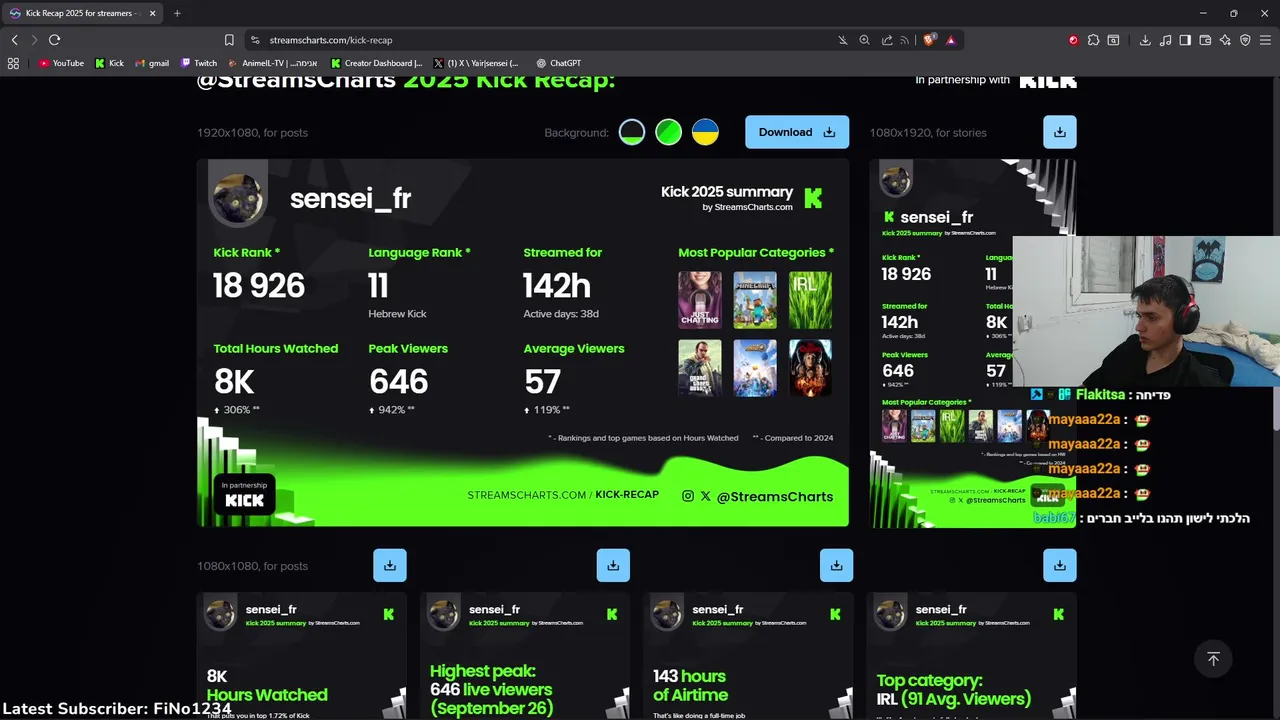
Task: Click the sensei_fr avatar in main recap
Action: click(238, 197)
